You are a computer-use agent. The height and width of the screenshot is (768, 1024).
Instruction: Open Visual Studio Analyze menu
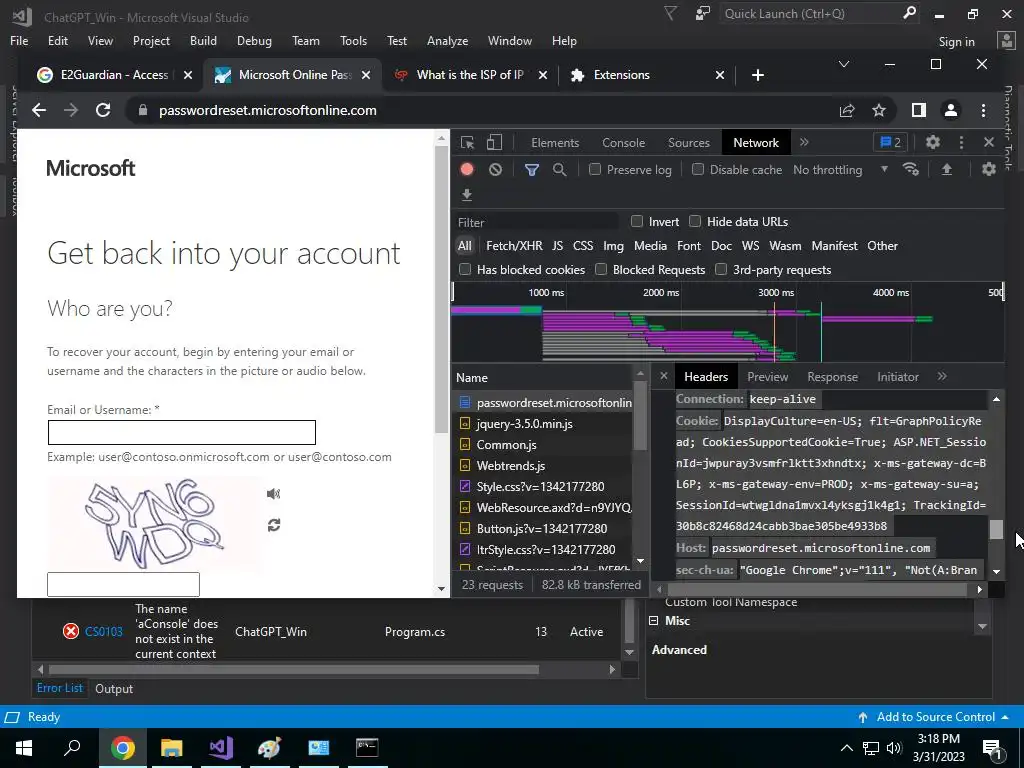pos(447,40)
